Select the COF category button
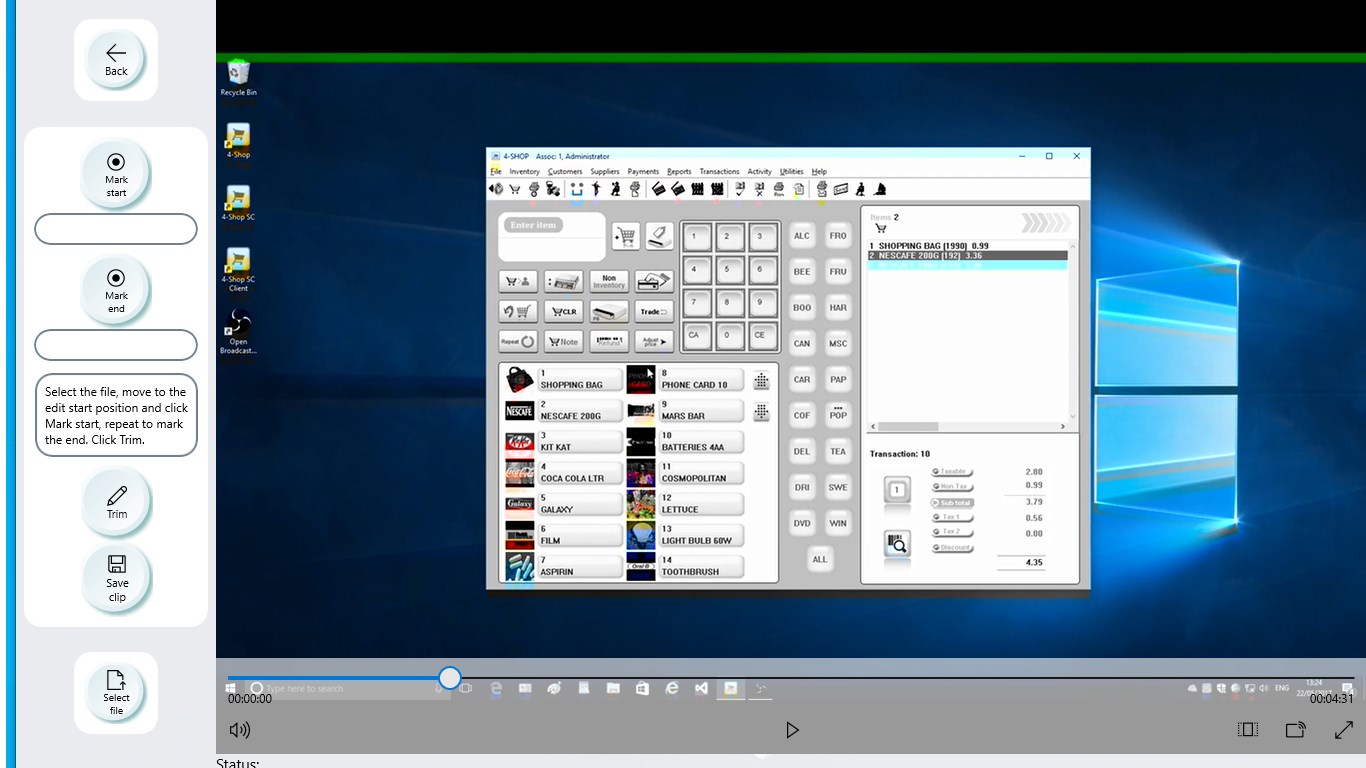 [802, 416]
